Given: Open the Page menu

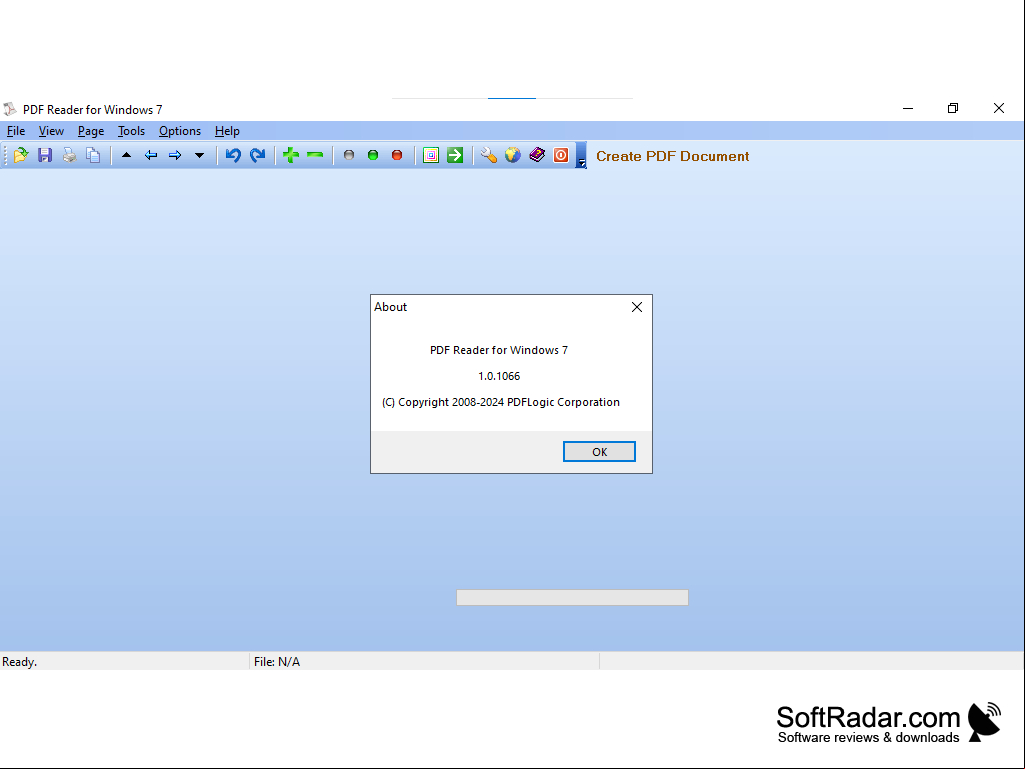Looking at the screenshot, I should point(91,131).
